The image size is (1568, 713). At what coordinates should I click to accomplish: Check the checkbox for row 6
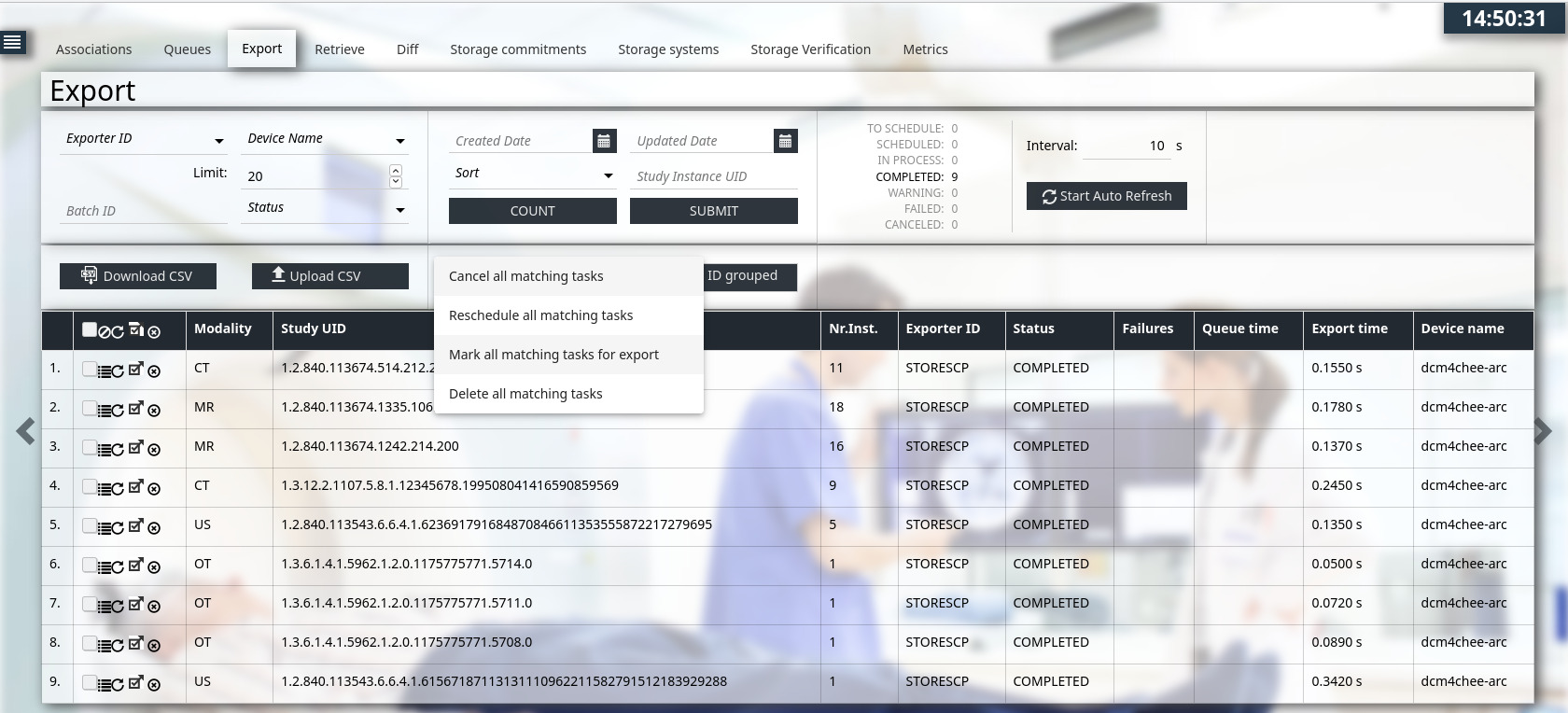[x=90, y=566]
